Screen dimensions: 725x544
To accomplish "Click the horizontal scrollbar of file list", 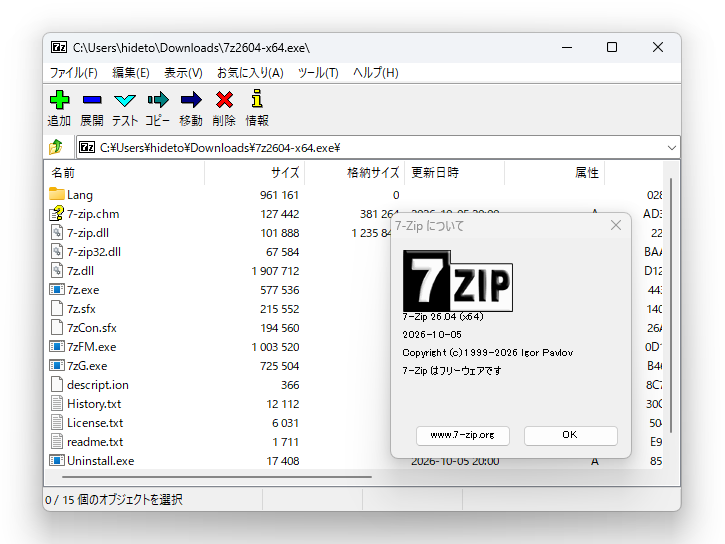I will [216, 477].
